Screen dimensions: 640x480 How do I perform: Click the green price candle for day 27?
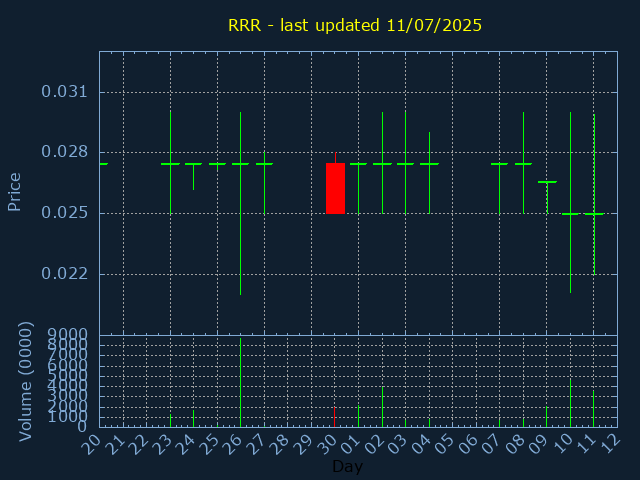coord(264,183)
